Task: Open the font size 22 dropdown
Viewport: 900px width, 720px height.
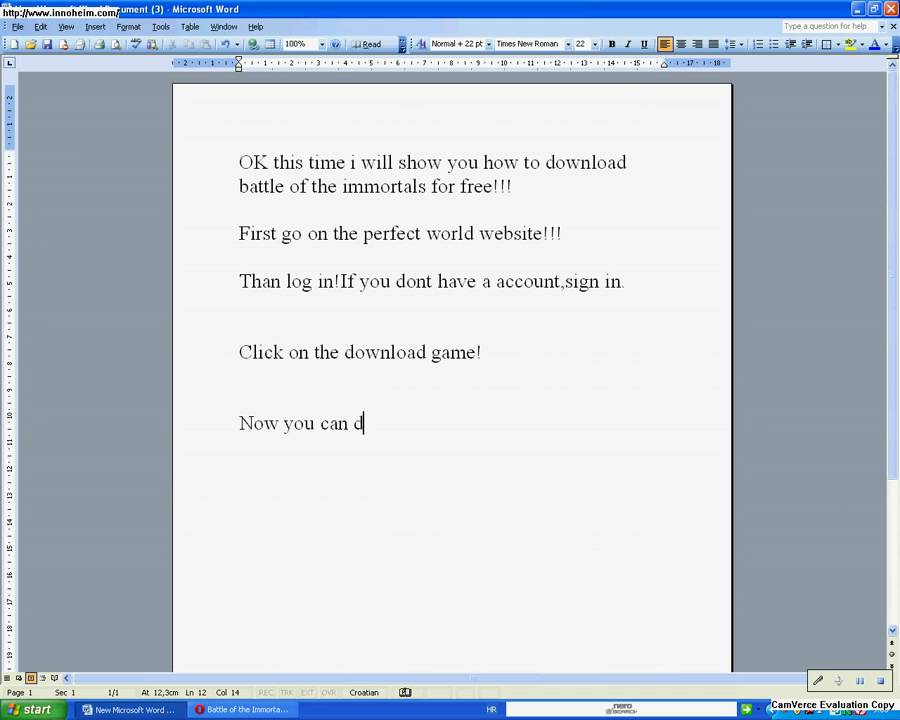Action: click(595, 44)
